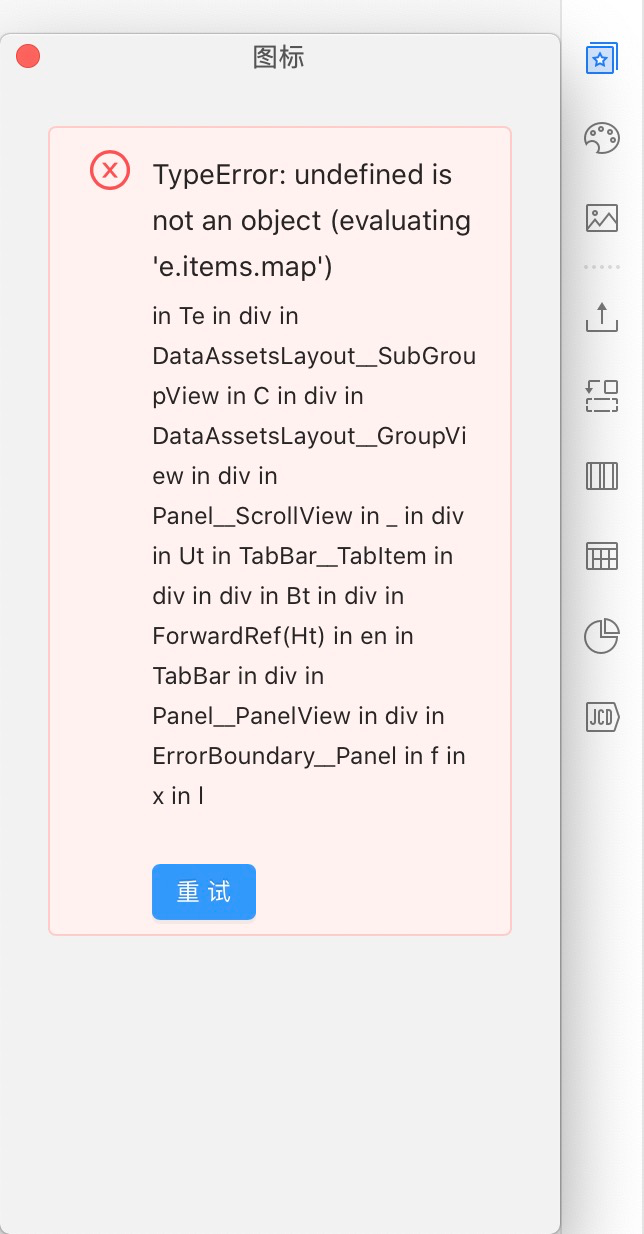
Task: Click the dotted divider in the sidebar
Action: pos(601,267)
